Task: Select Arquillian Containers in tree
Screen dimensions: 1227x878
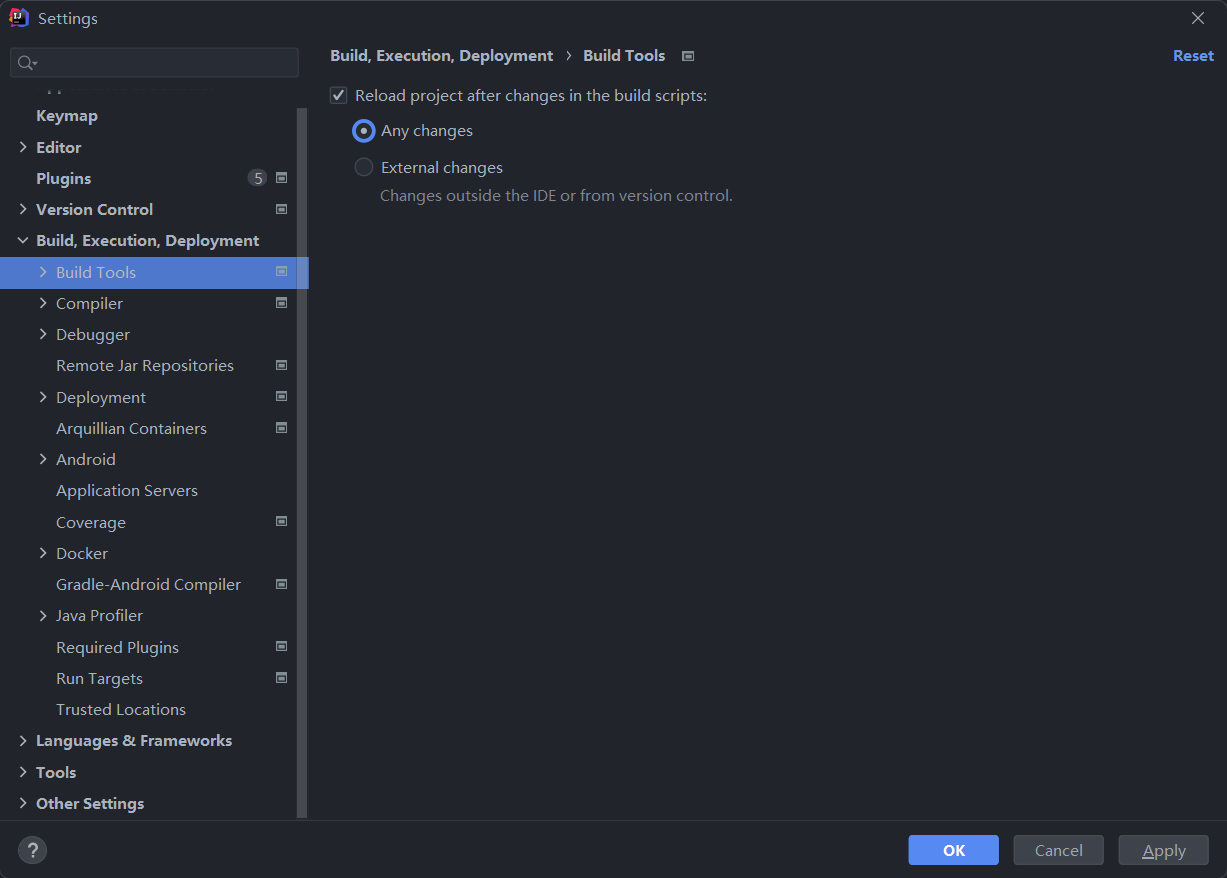Action: pyautogui.click(x=131, y=428)
